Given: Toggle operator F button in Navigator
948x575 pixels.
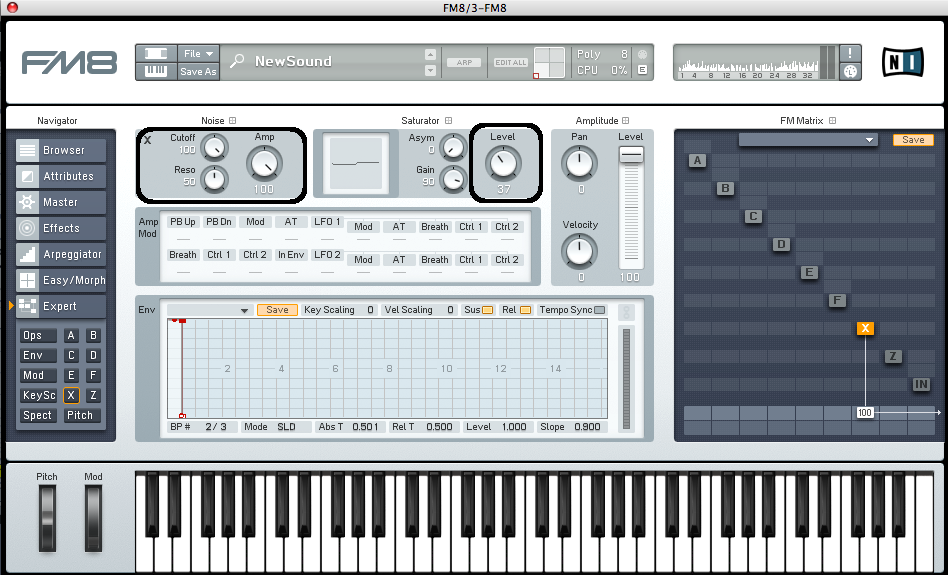Looking at the screenshot, I should pyautogui.click(x=93, y=375).
